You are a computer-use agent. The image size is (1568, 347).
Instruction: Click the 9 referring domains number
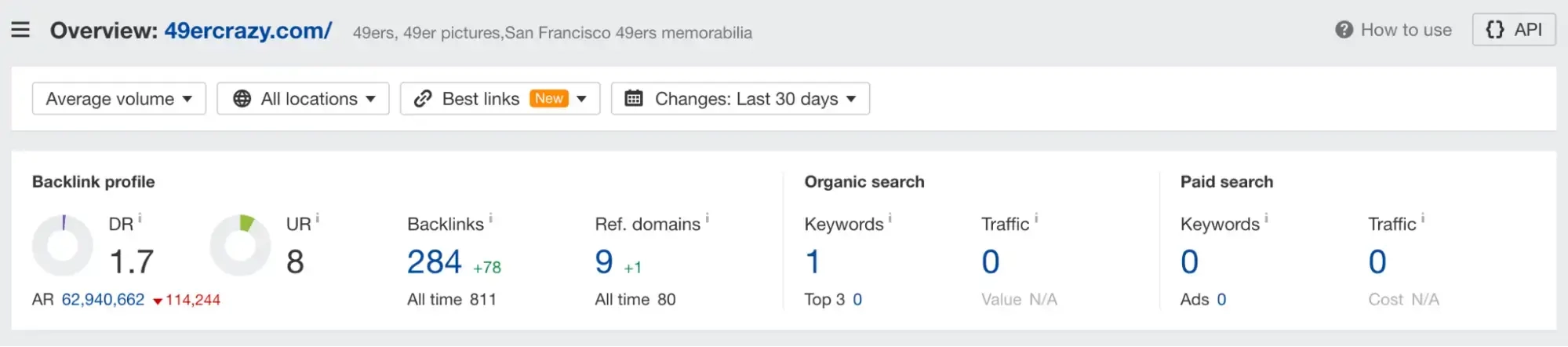604,262
